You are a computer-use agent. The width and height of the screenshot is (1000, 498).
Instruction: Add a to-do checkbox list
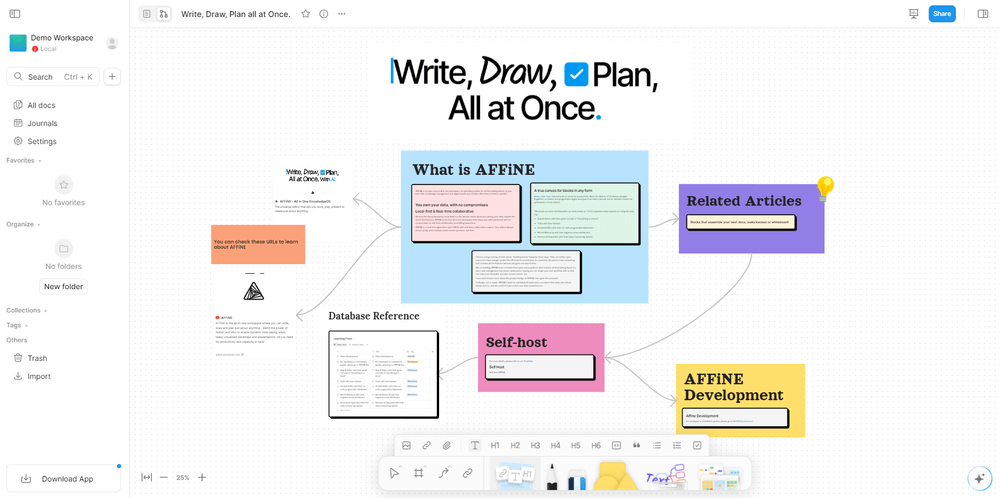point(697,445)
